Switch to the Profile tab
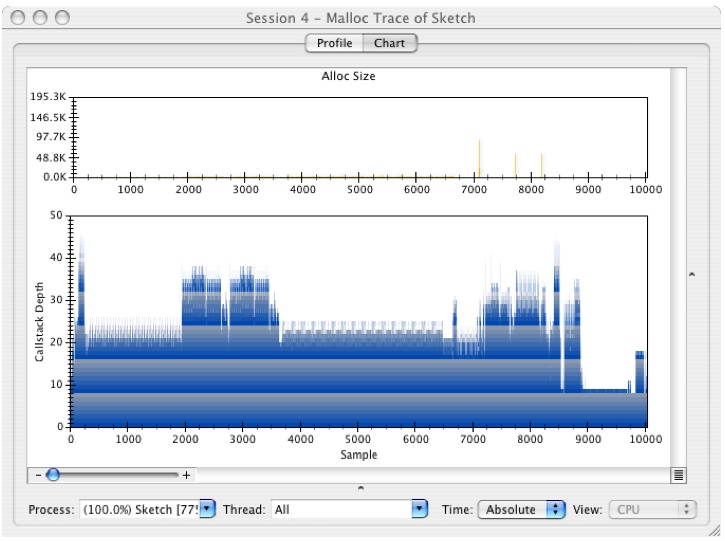This screenshot has width=725, height=541. pos(333,43)
